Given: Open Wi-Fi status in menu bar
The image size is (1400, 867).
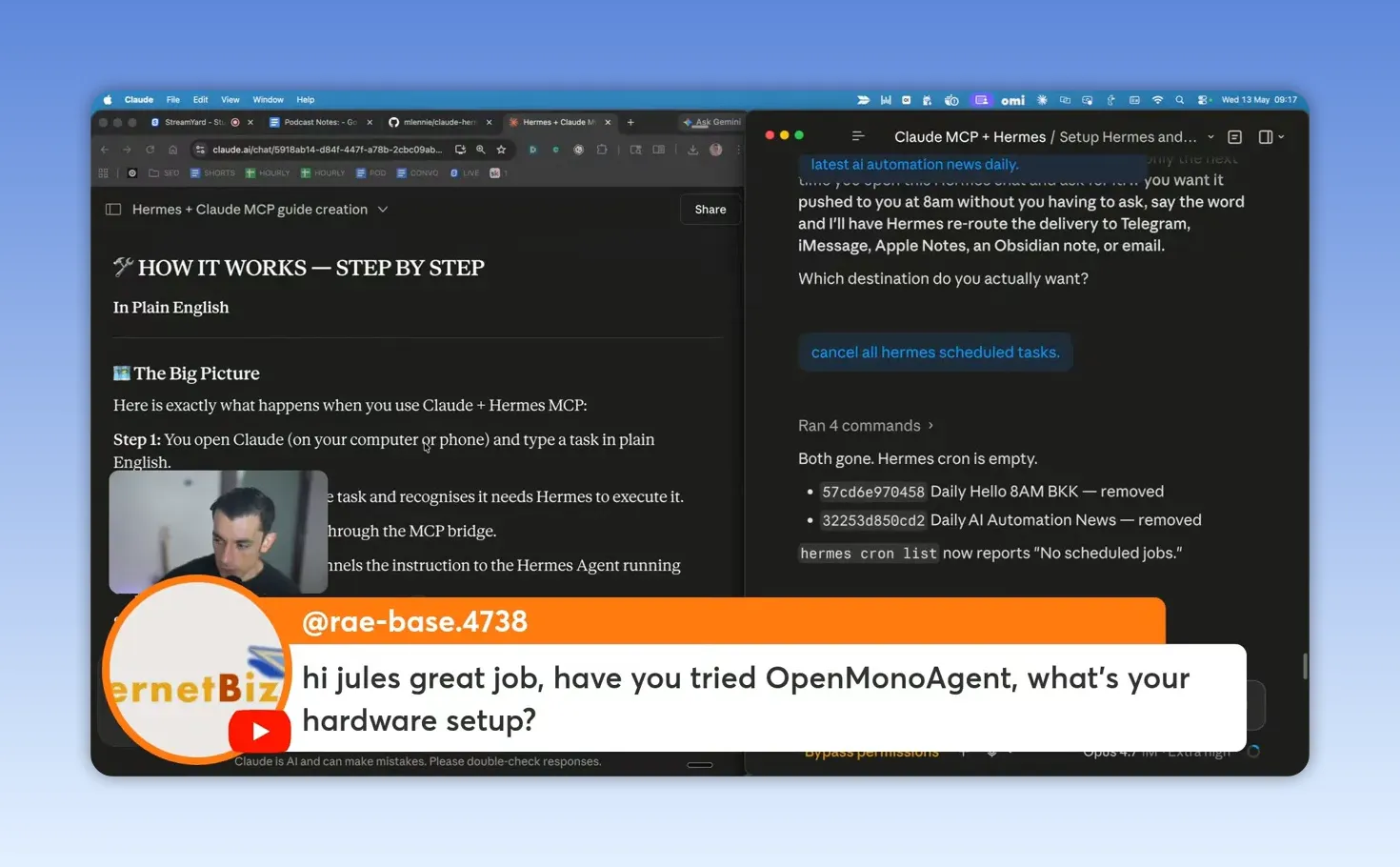Looking at the screenshot, I should 1157,100.
